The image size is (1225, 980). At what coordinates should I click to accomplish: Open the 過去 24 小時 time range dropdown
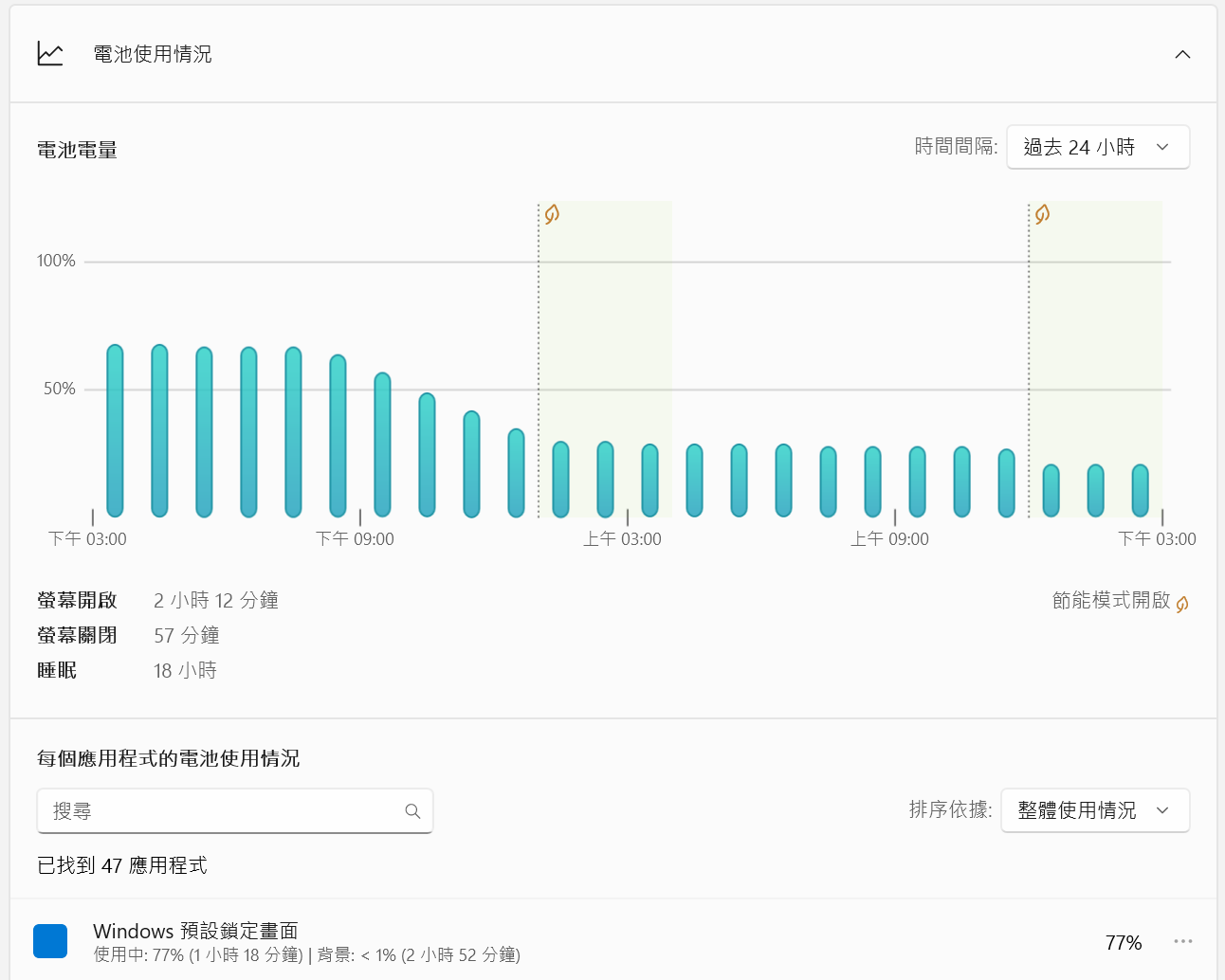pyautogui.click(x=1097, y=147)
